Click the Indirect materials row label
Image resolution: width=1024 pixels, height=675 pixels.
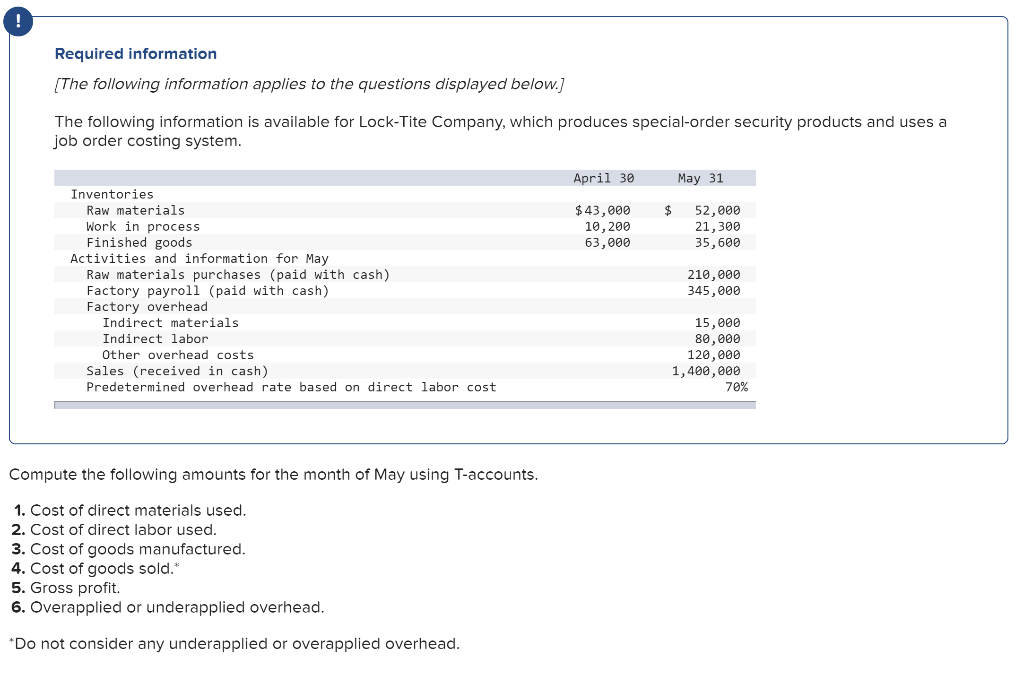coord(170,322)
